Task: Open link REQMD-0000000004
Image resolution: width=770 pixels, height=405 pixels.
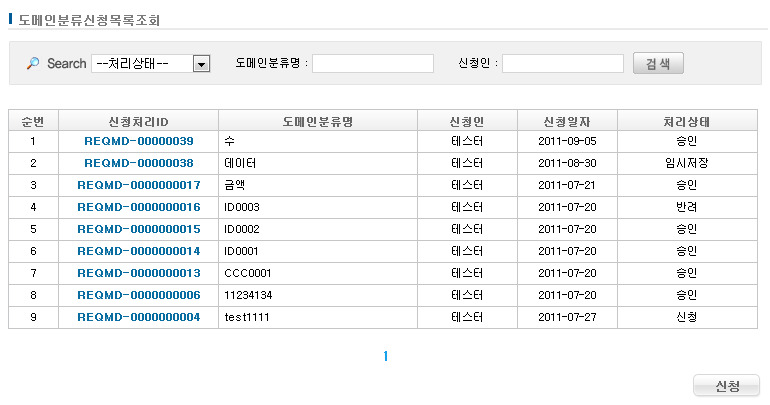Action: [139, 317]
